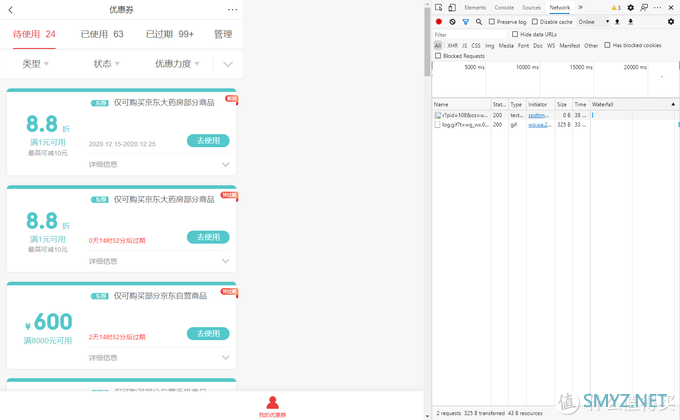
Task: Sort requests by Name column header
Action: click(x=461, y=104)
